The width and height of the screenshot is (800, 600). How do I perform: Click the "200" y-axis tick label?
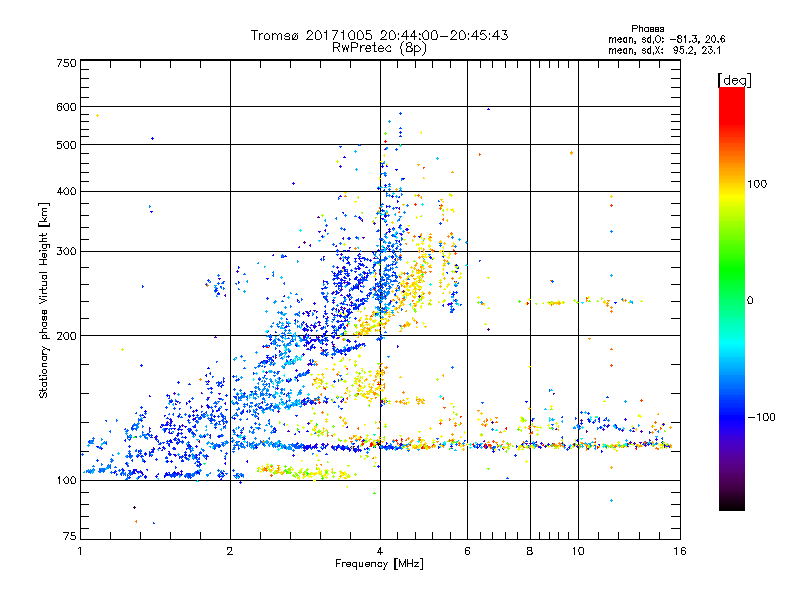[66, 336]
